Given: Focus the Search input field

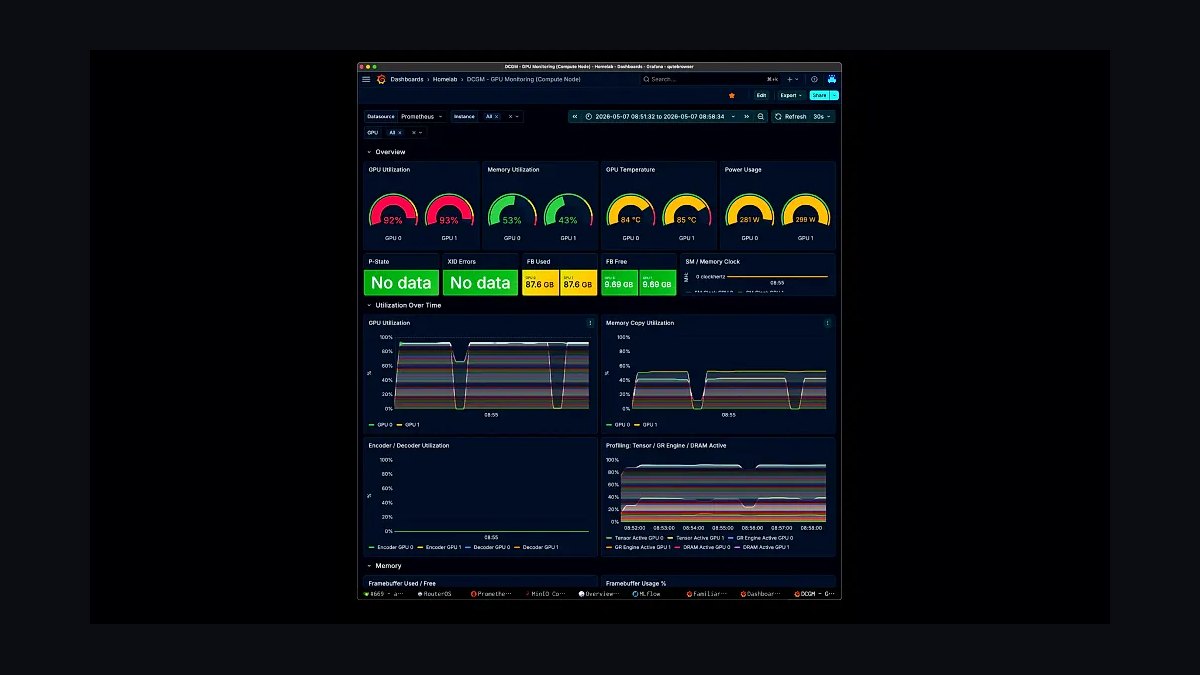Looking at the screenshot, I should point(712,79).
